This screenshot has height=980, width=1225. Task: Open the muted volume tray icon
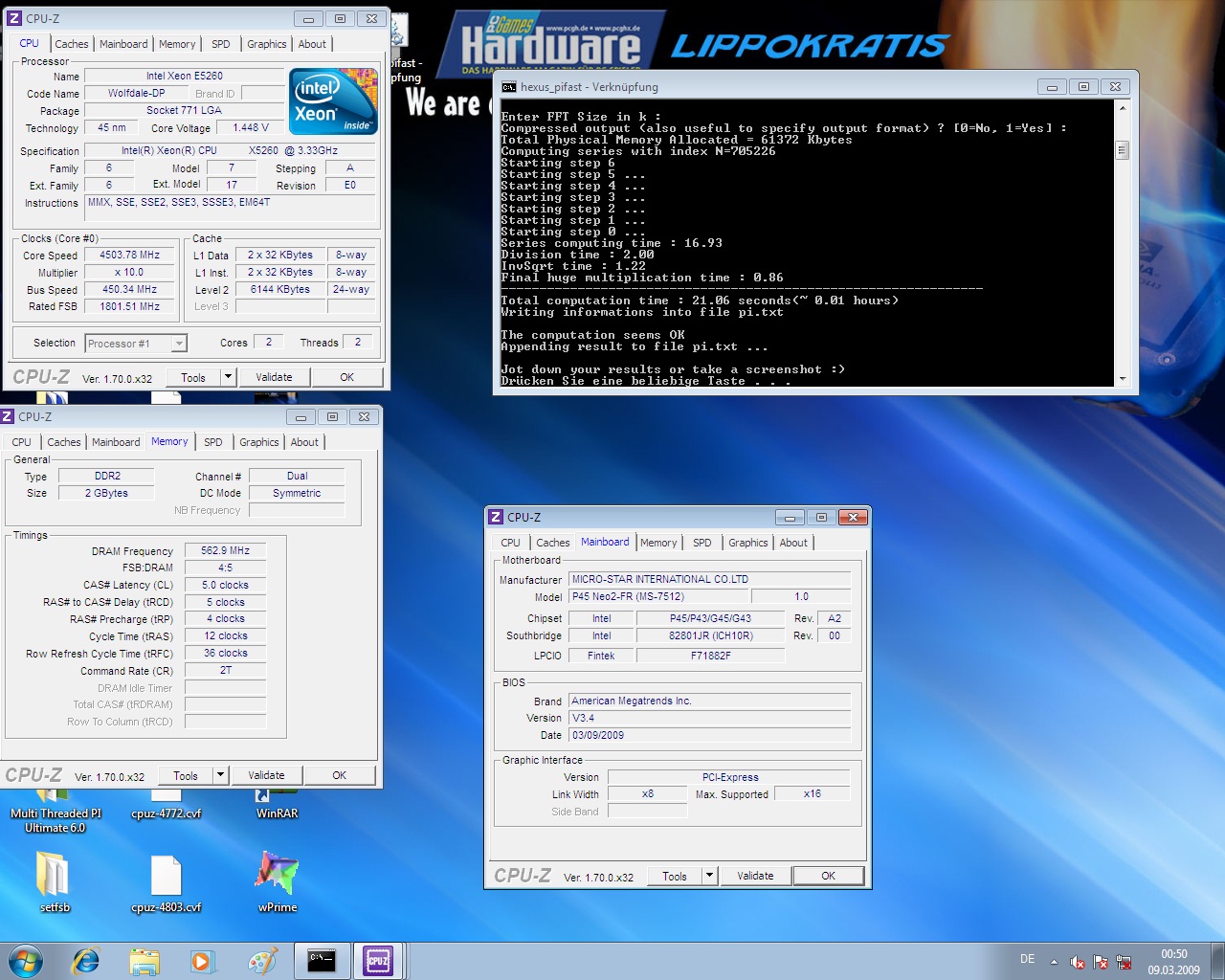[1078, 962]
